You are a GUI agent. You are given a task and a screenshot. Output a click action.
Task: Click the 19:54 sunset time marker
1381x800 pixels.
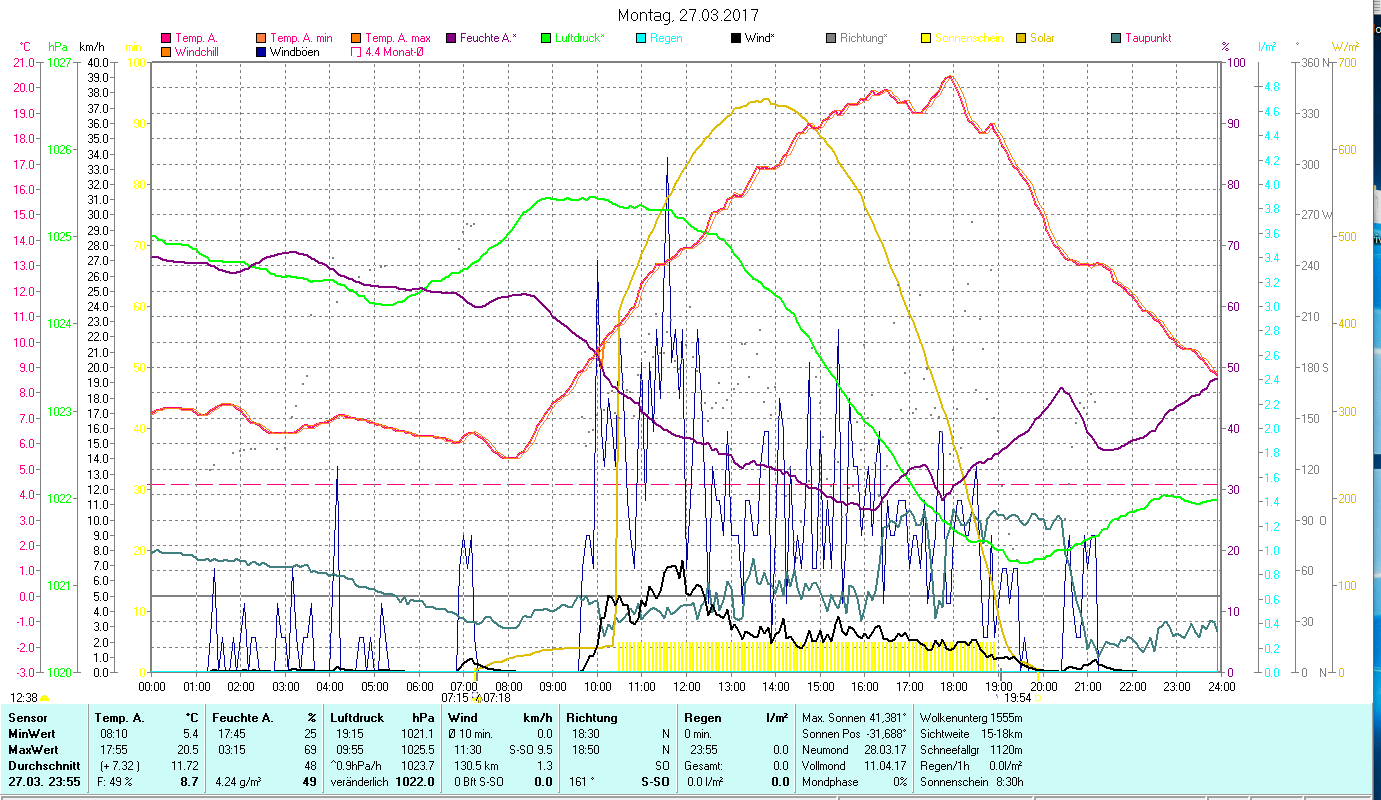[1018, 698]
